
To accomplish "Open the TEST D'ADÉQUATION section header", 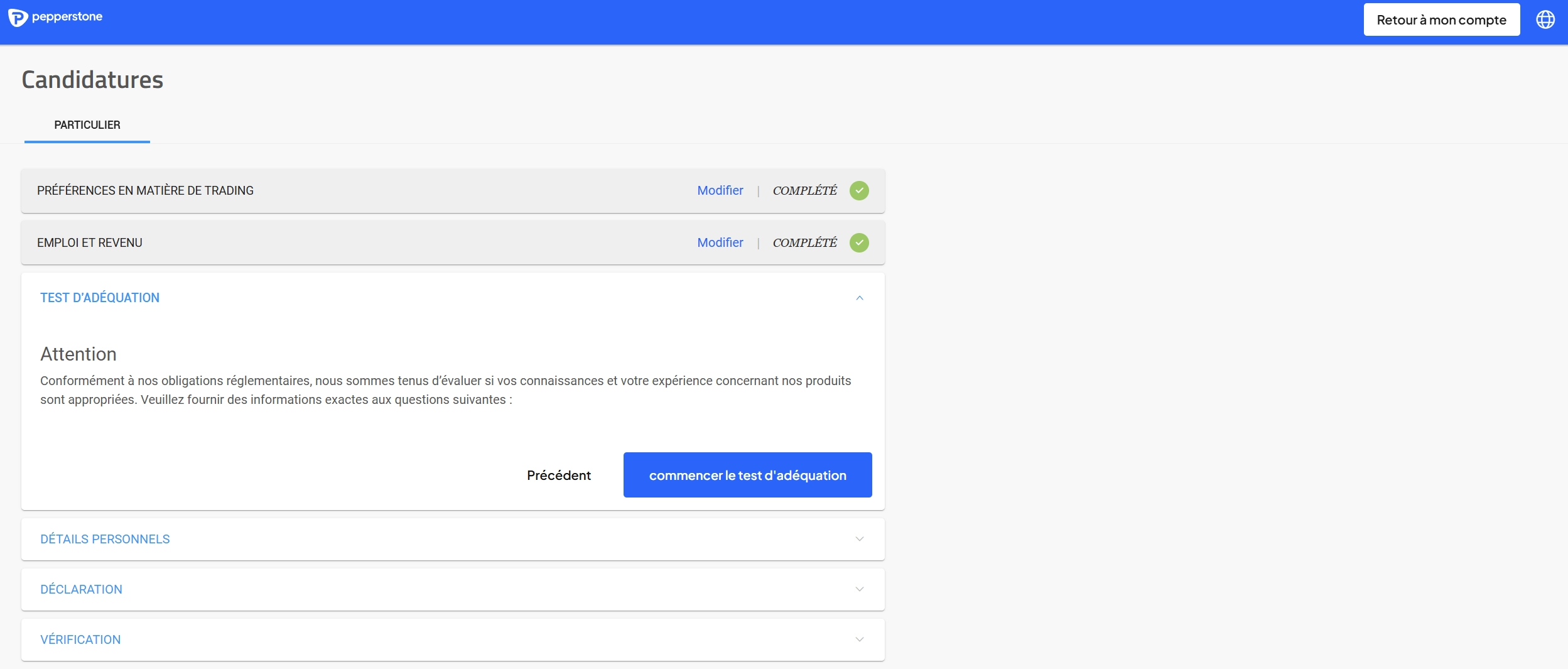I will pyautogui.click(x=100, y=298).
